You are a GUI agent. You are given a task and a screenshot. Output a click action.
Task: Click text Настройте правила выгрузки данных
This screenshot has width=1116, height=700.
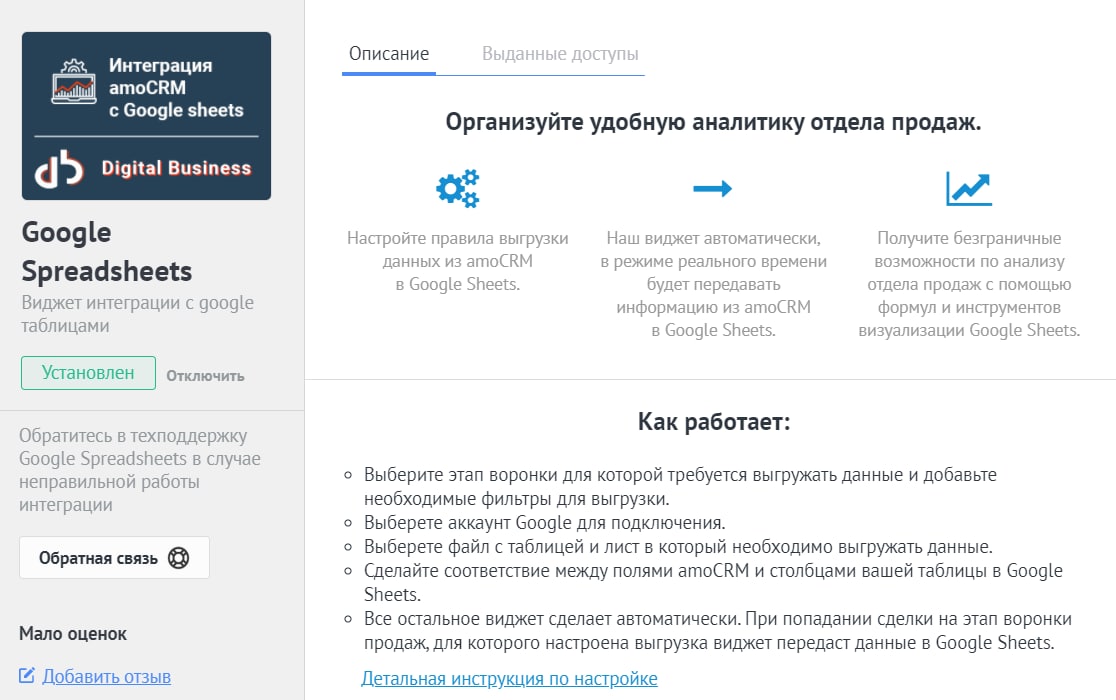click(458, 261)
